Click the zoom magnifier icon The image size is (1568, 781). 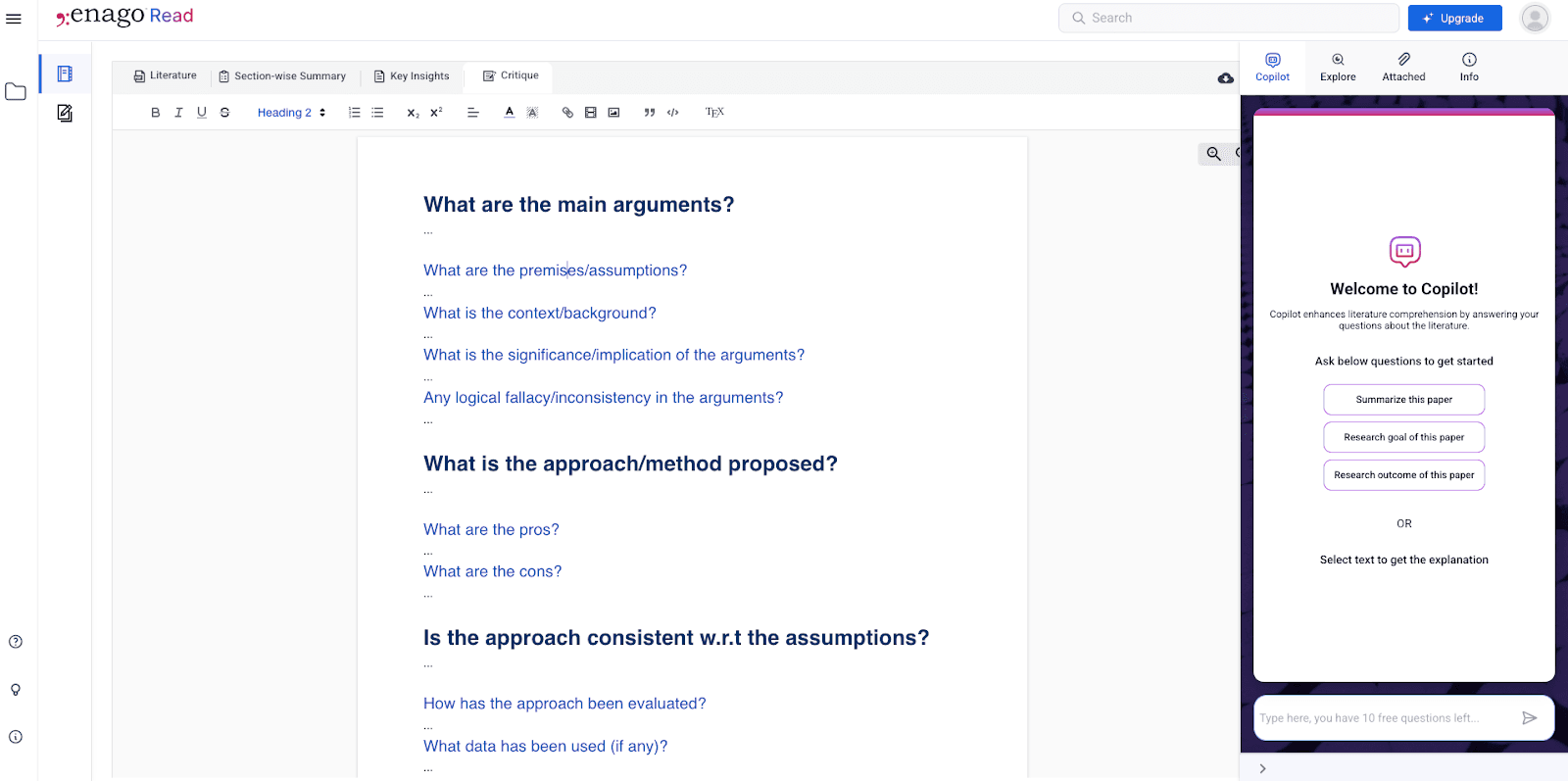pyautogui.click(x=1213, y=154)
